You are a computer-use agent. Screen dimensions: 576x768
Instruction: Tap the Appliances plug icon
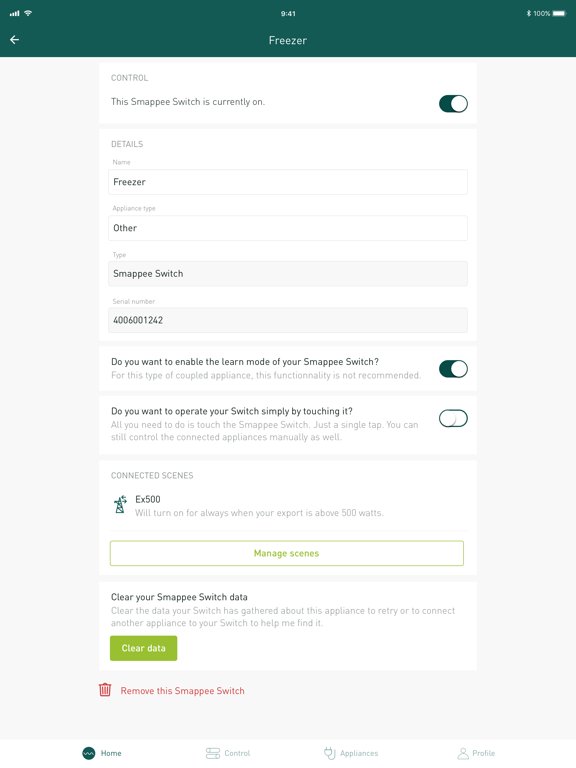[x=330, y=753]
